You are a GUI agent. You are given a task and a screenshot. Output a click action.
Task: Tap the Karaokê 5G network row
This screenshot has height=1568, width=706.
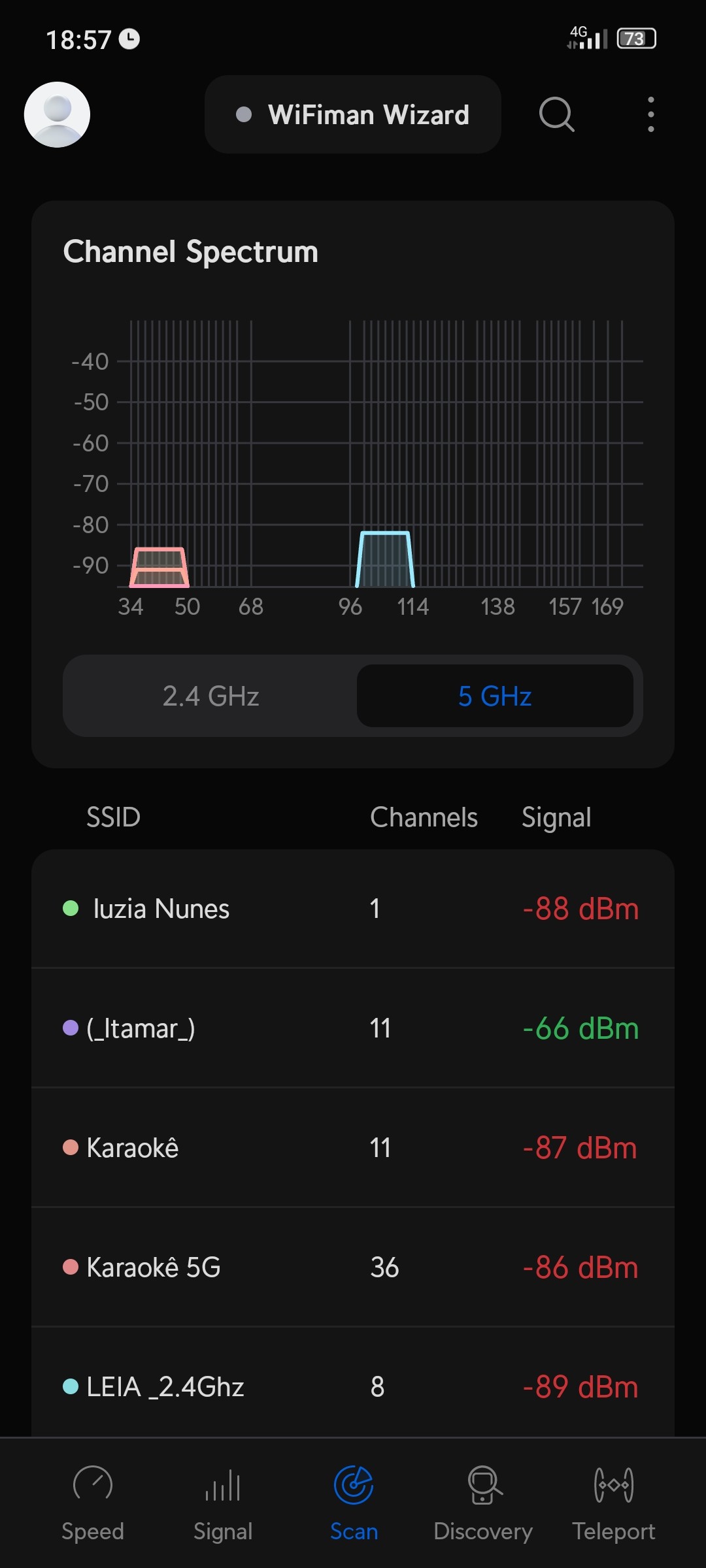tap(353, 1267)
